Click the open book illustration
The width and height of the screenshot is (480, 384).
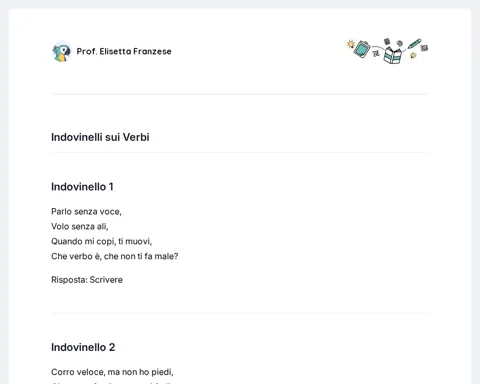pos(392,55)
